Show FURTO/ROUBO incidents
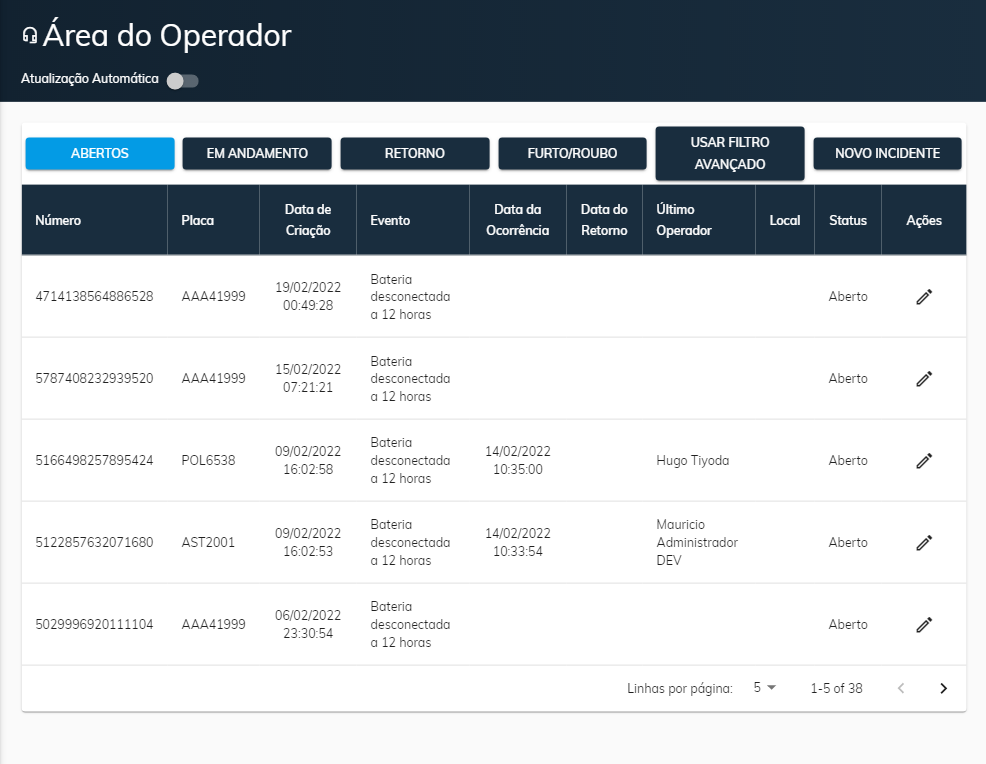The height and width of the screenshot is (764, 986). pos(572,153)
